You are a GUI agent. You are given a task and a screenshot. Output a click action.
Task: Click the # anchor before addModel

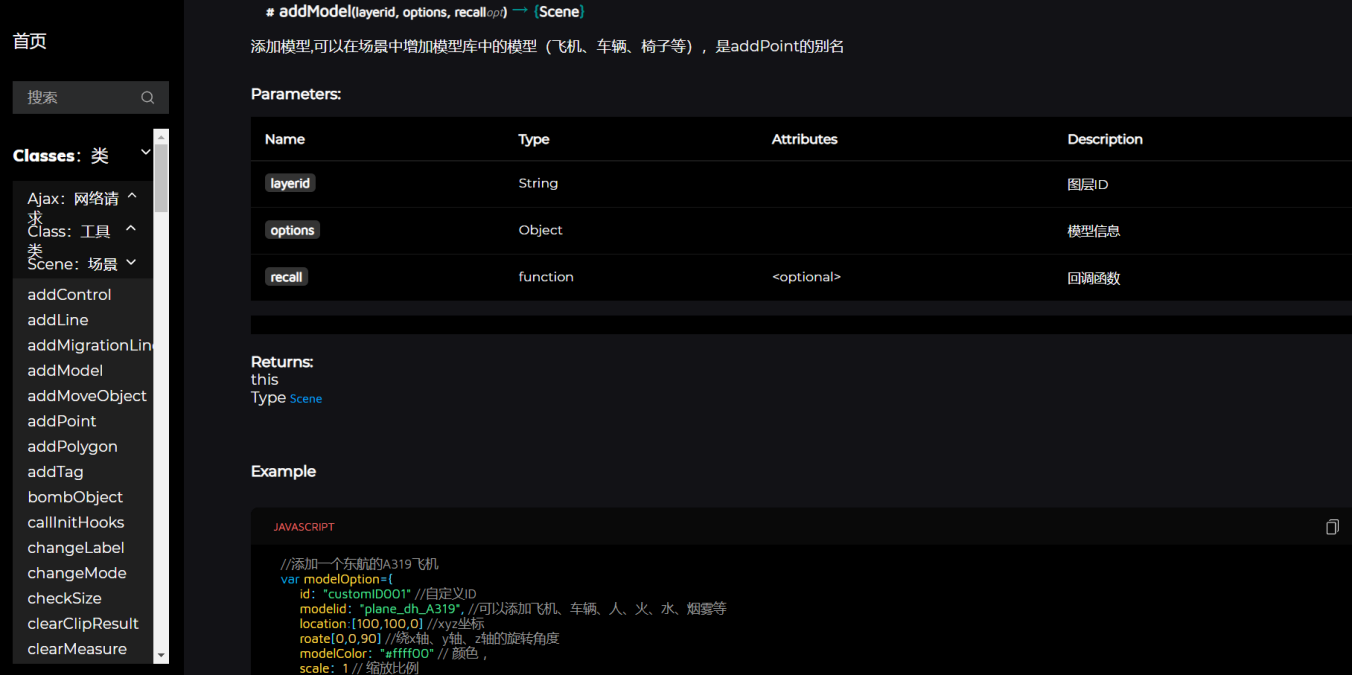[270, 13]
